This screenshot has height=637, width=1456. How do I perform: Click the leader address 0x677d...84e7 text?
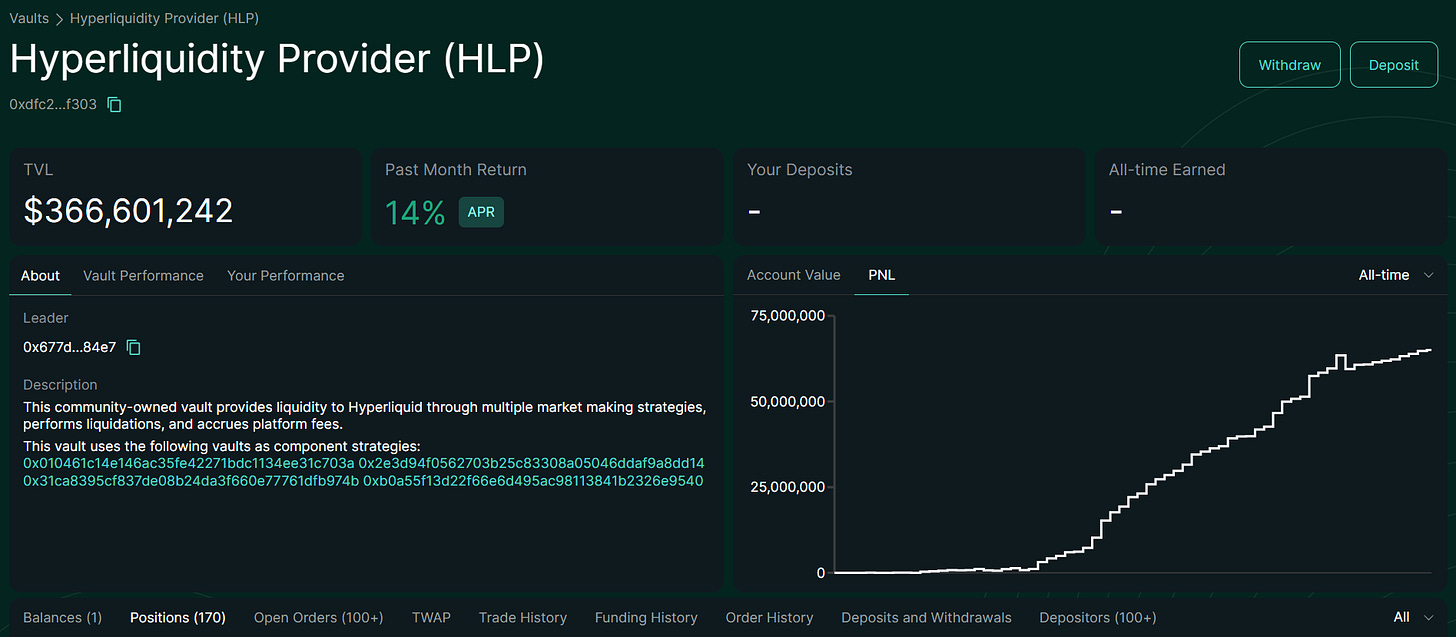pos(70,347)
